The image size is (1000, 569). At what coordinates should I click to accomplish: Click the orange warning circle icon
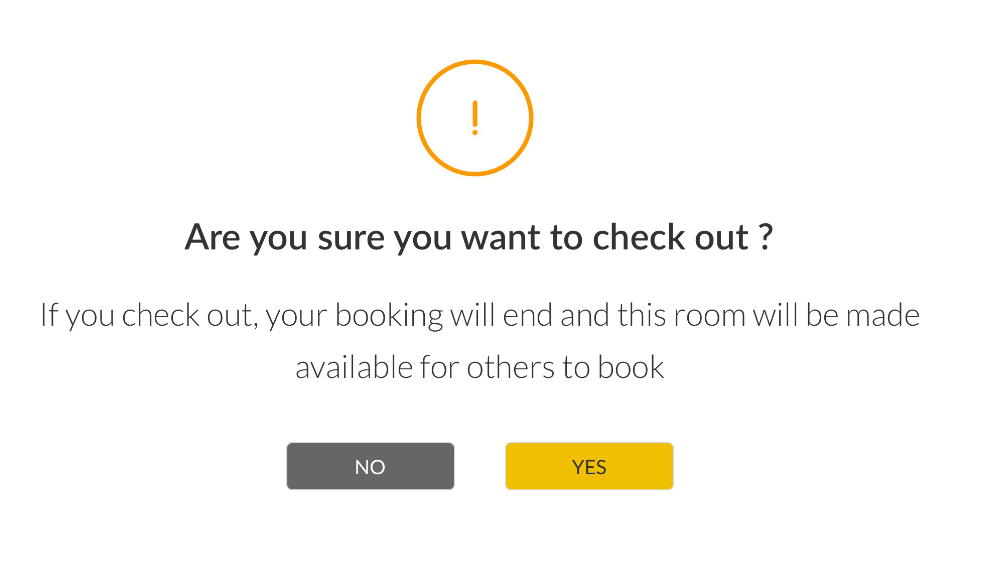(474, 118)
